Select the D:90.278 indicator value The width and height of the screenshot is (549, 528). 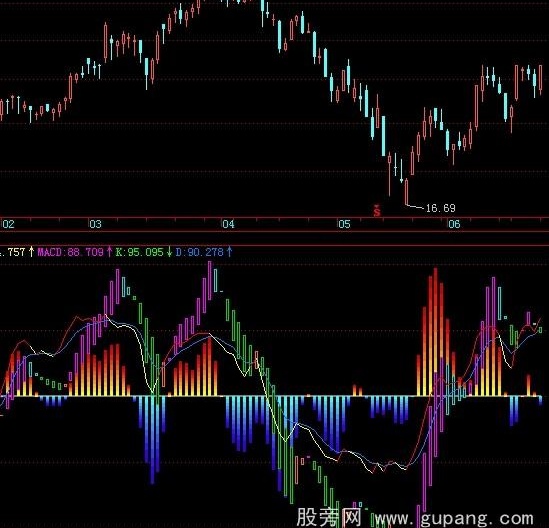[x=200, y=252]
